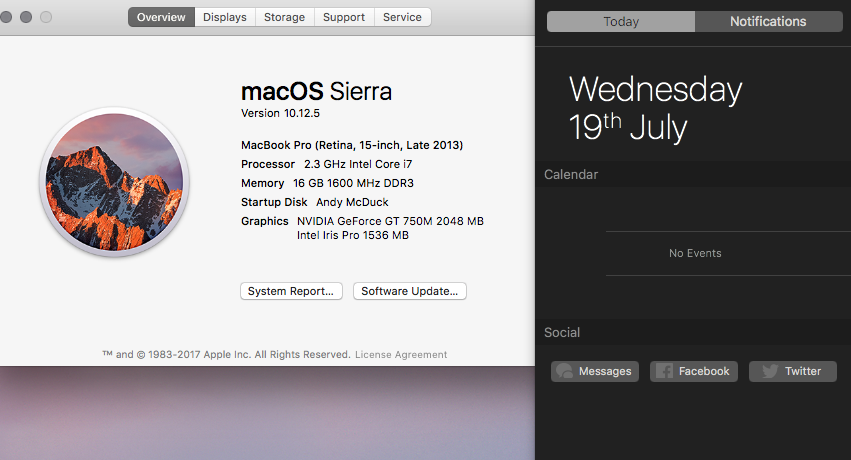Image resolution: width=851 pixels, height=460 pixels.
Task: Switch Notification Center to the Notifications tab
Action: pos(768,22)
